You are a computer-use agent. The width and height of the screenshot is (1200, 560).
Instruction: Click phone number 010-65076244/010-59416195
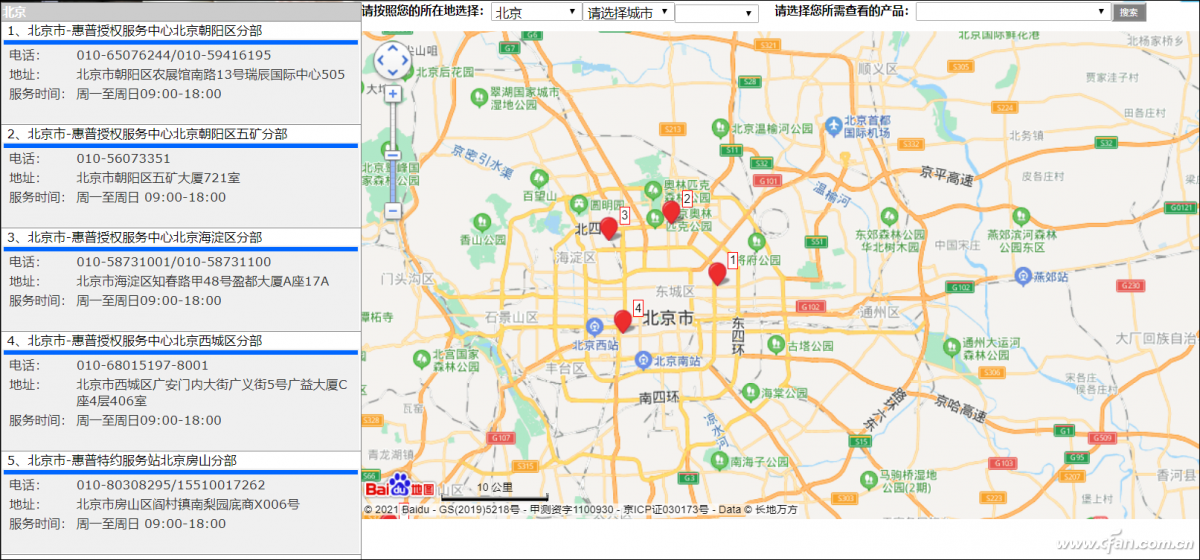coord(174,55)
